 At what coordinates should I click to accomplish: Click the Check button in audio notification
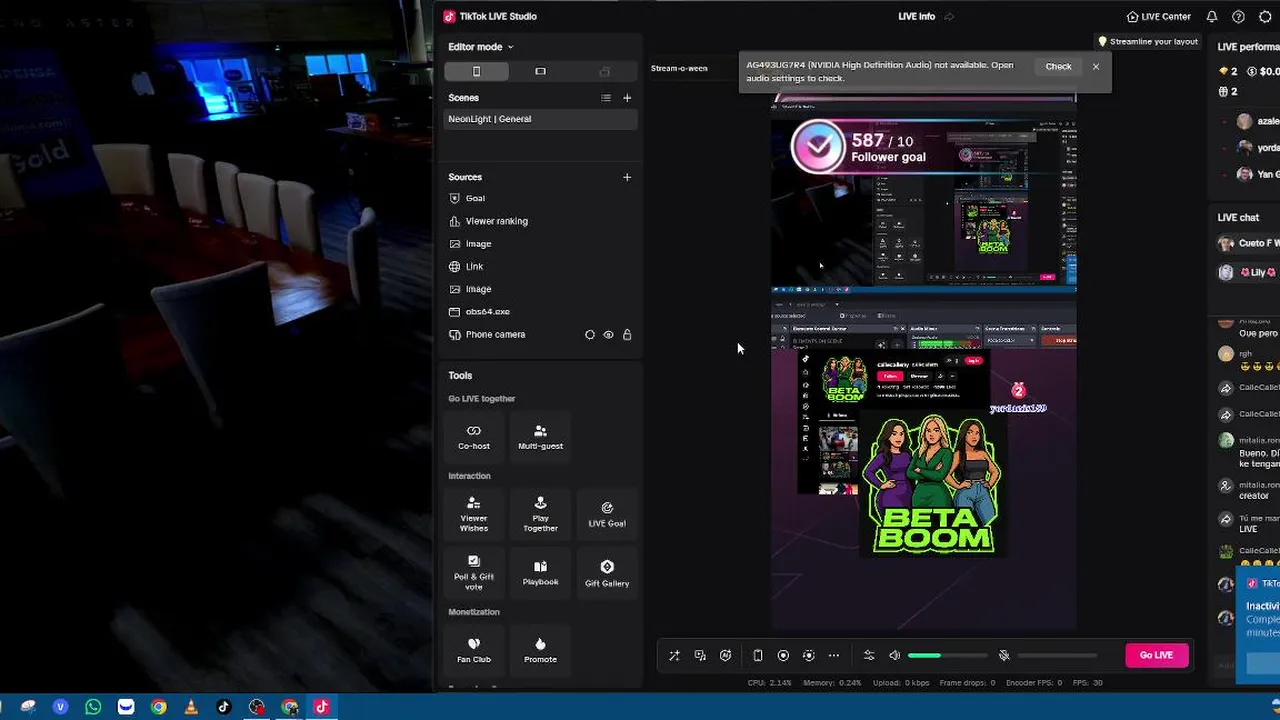coord(1058,67)
